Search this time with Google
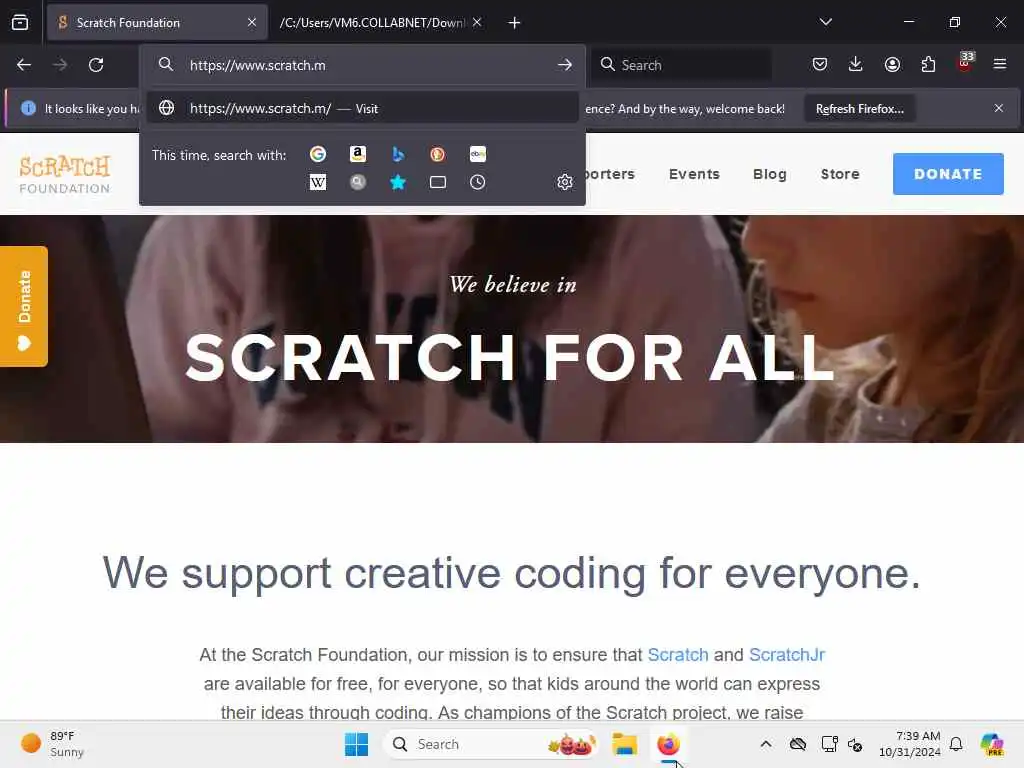The width and height of the screenshot is (1024, 768). 318,154
